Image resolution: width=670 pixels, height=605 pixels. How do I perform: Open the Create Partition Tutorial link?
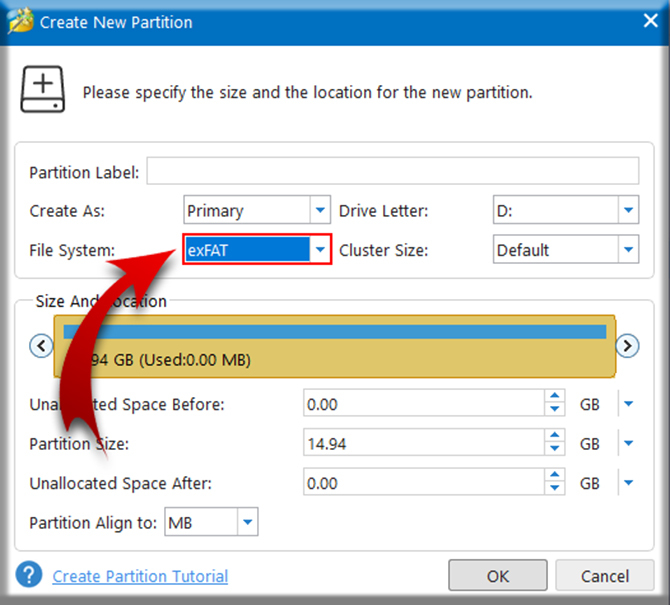[x=140, y=576]
